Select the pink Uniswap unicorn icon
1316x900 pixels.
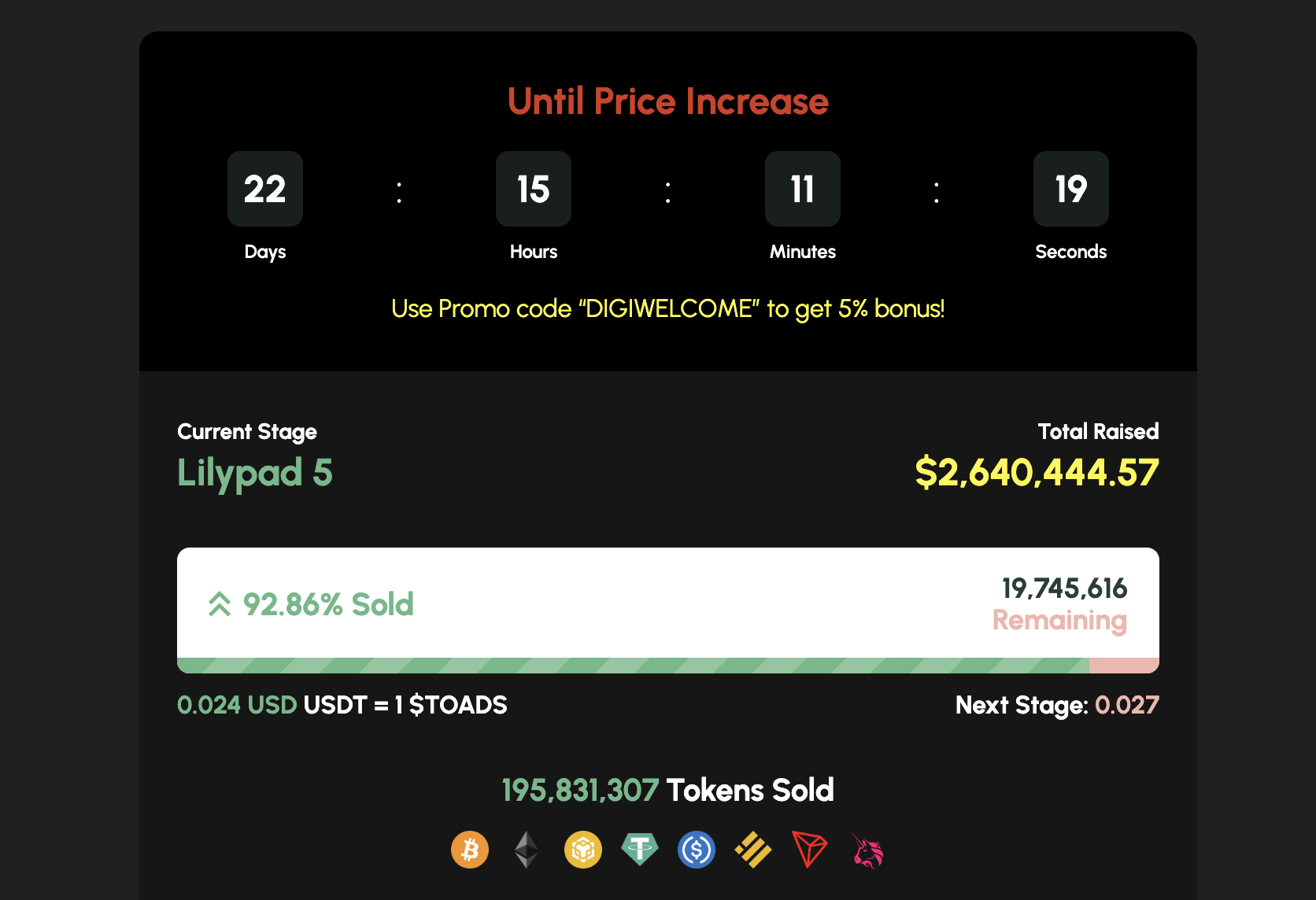tap(867, 850)
